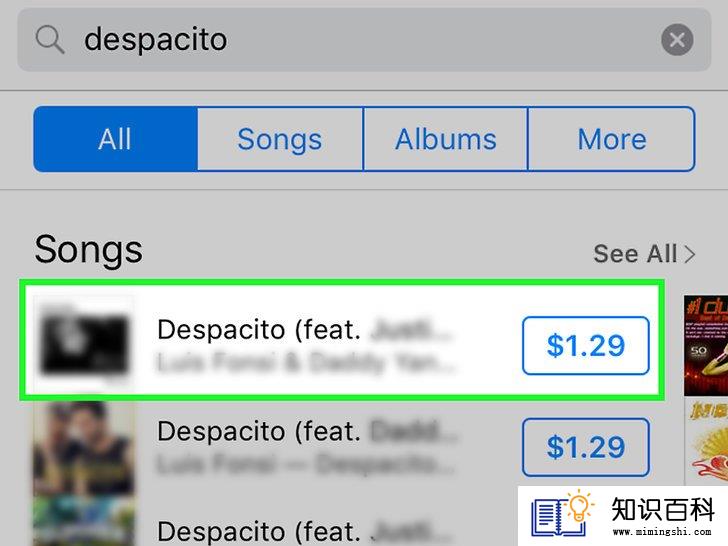
Task: Tap the third song's album artwork
Action: point(84,520)
